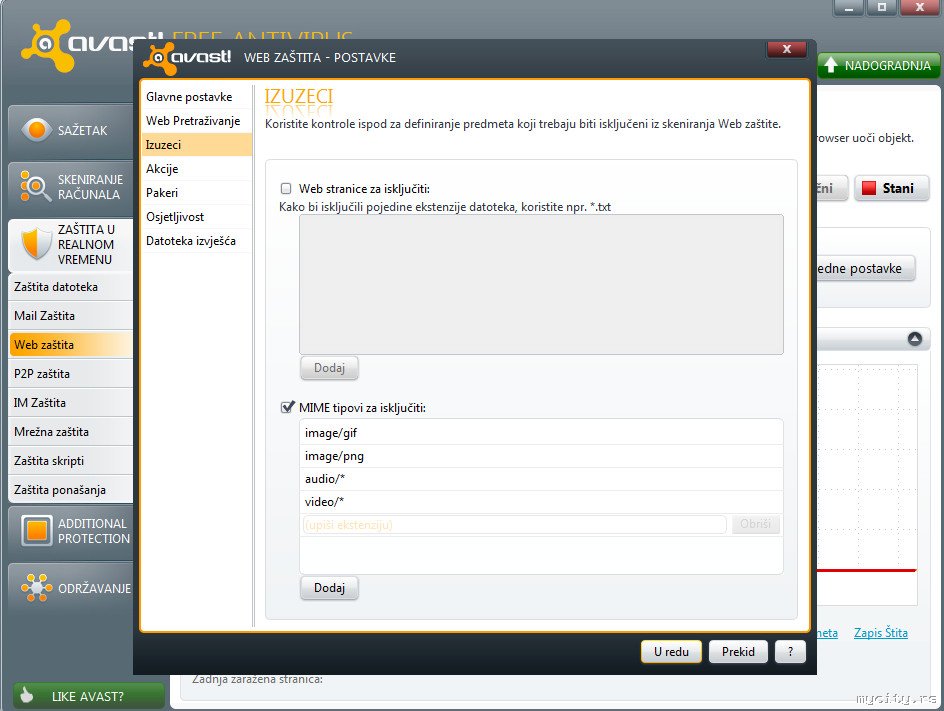Open Datoteka izvješća settings page

coord(196,241)
